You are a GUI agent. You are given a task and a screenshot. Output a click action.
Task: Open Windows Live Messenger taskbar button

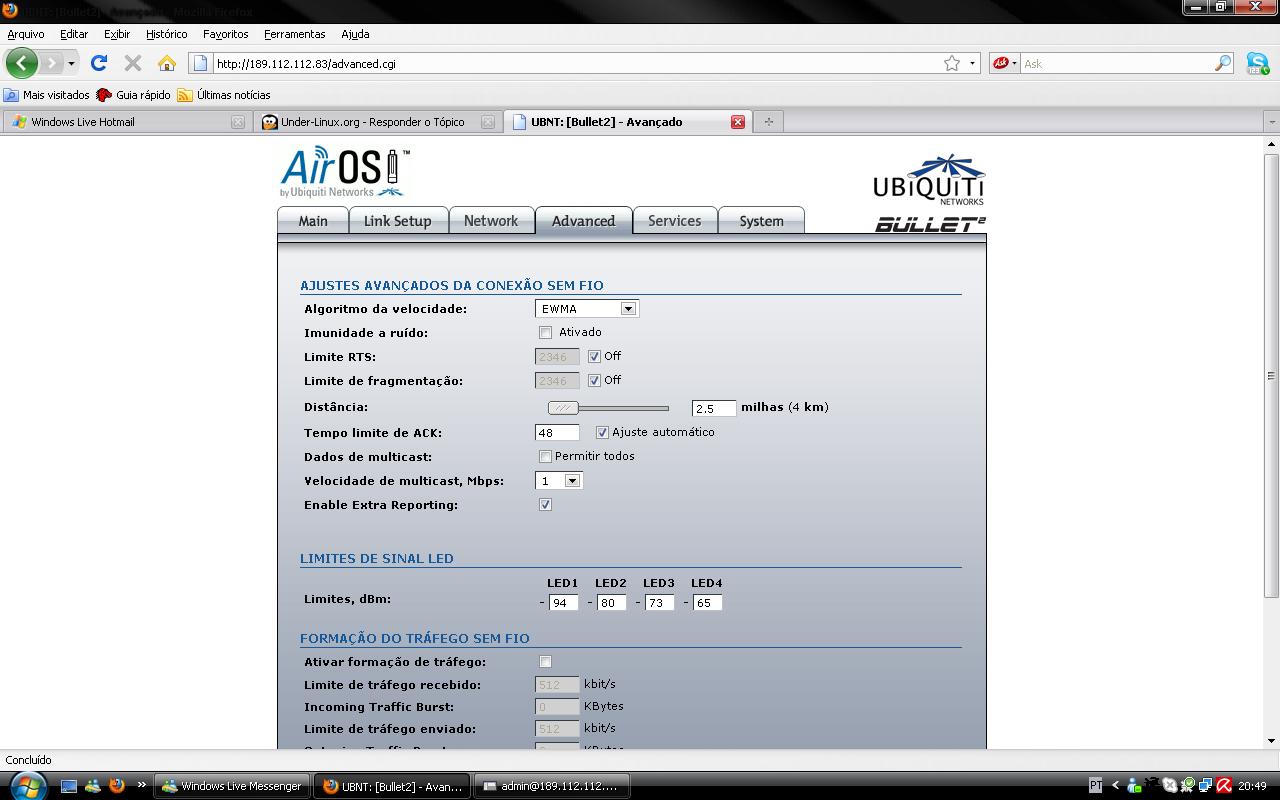click(232, 786)
